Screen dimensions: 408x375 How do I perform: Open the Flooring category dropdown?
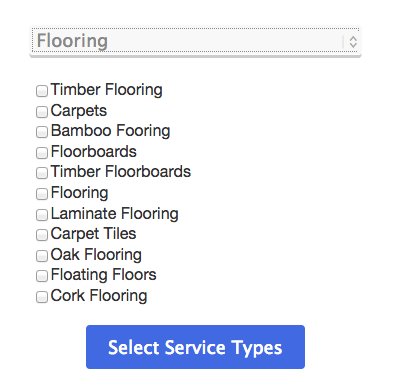coord(195,41)
